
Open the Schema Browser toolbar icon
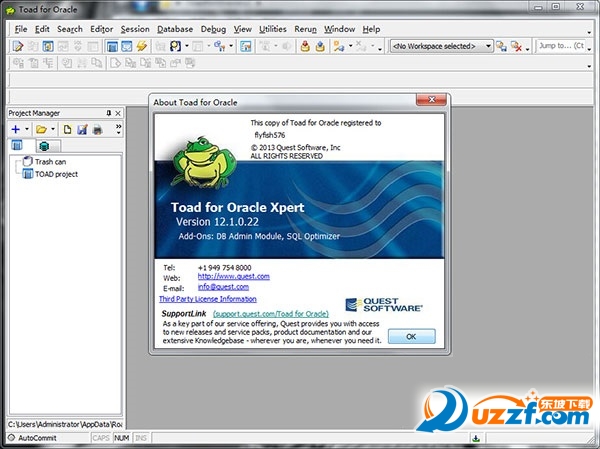48,46
